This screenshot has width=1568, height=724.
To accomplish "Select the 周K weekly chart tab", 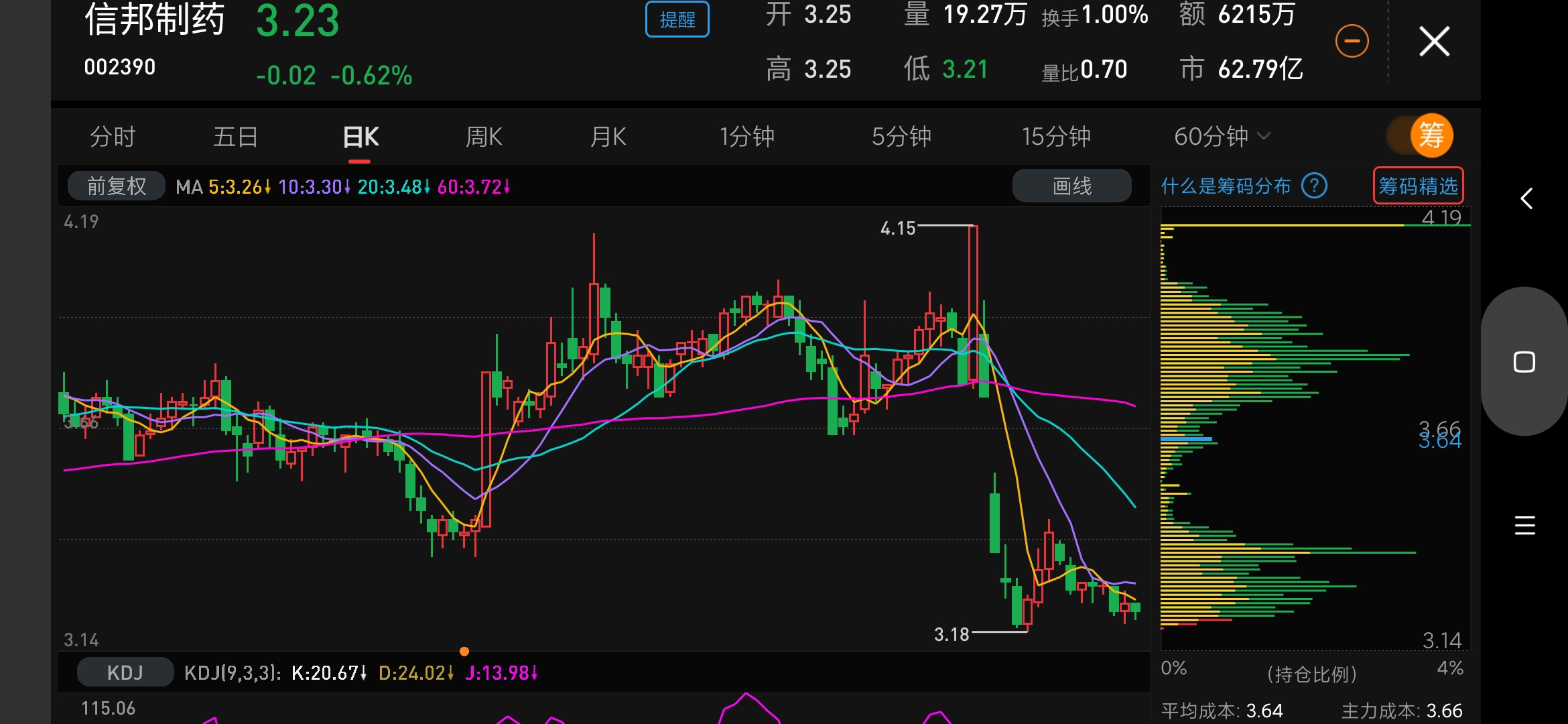I will 484,137.
